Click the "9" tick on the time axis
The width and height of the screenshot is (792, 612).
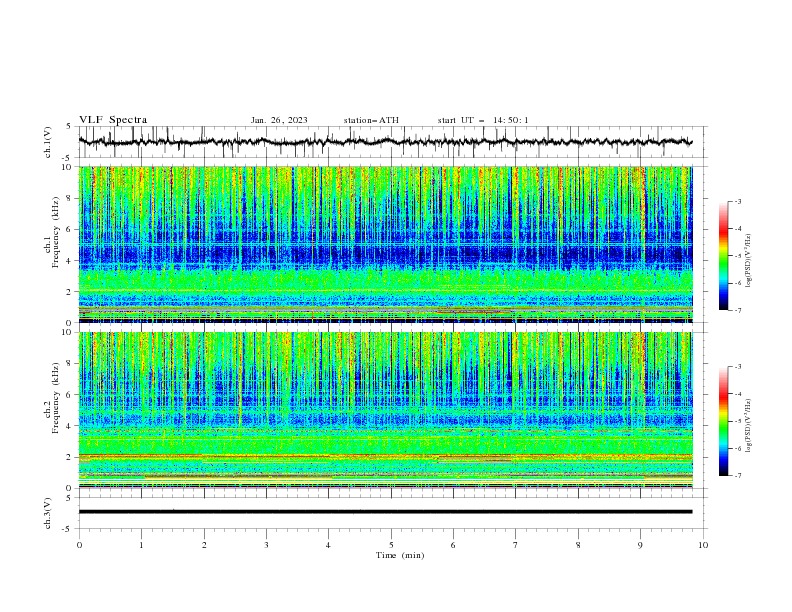pyautogui.click(x=640, y=545)
